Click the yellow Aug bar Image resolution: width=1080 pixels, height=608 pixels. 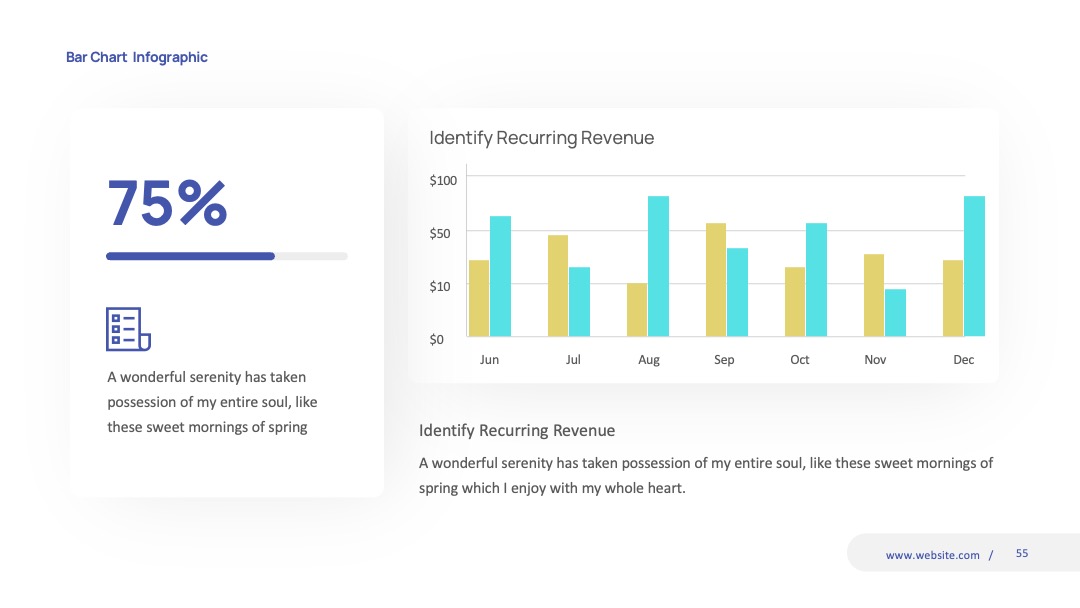pos(637,310)
